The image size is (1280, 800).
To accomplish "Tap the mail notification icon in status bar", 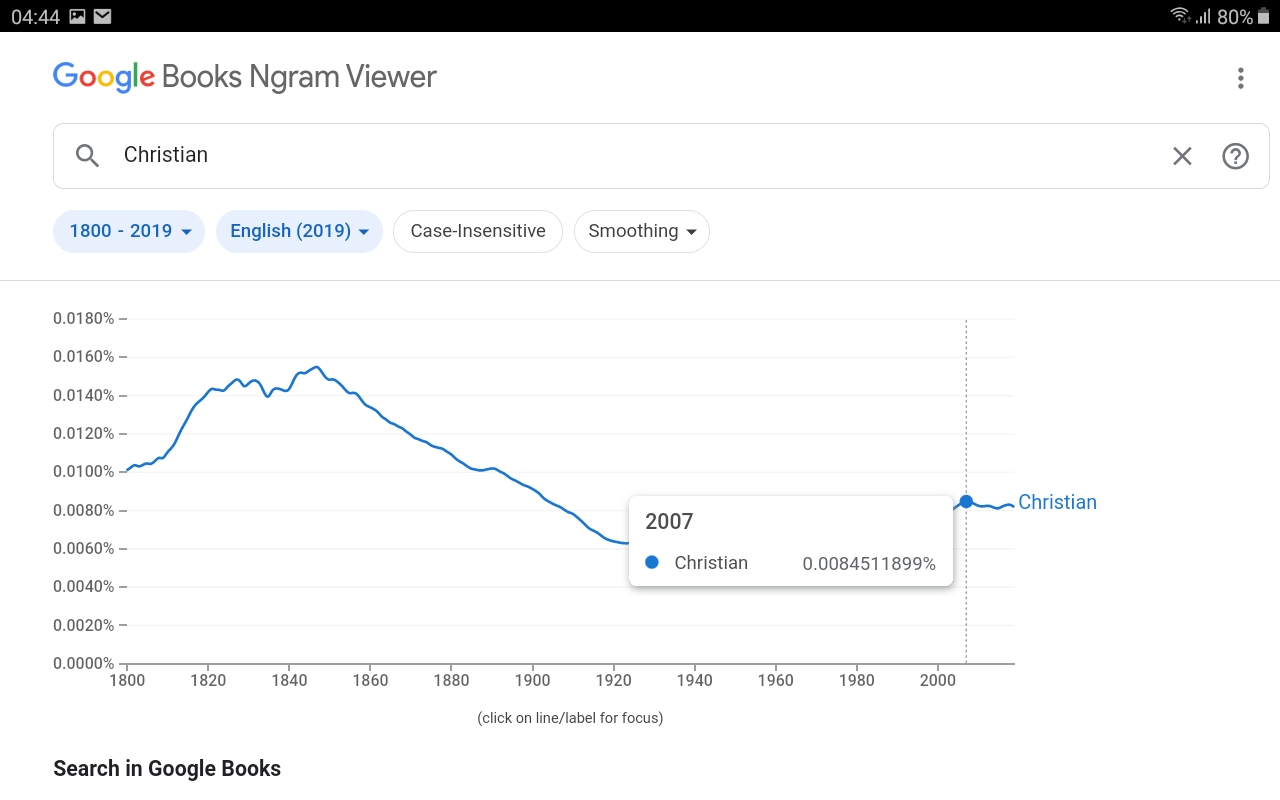I will pos(102,16).
